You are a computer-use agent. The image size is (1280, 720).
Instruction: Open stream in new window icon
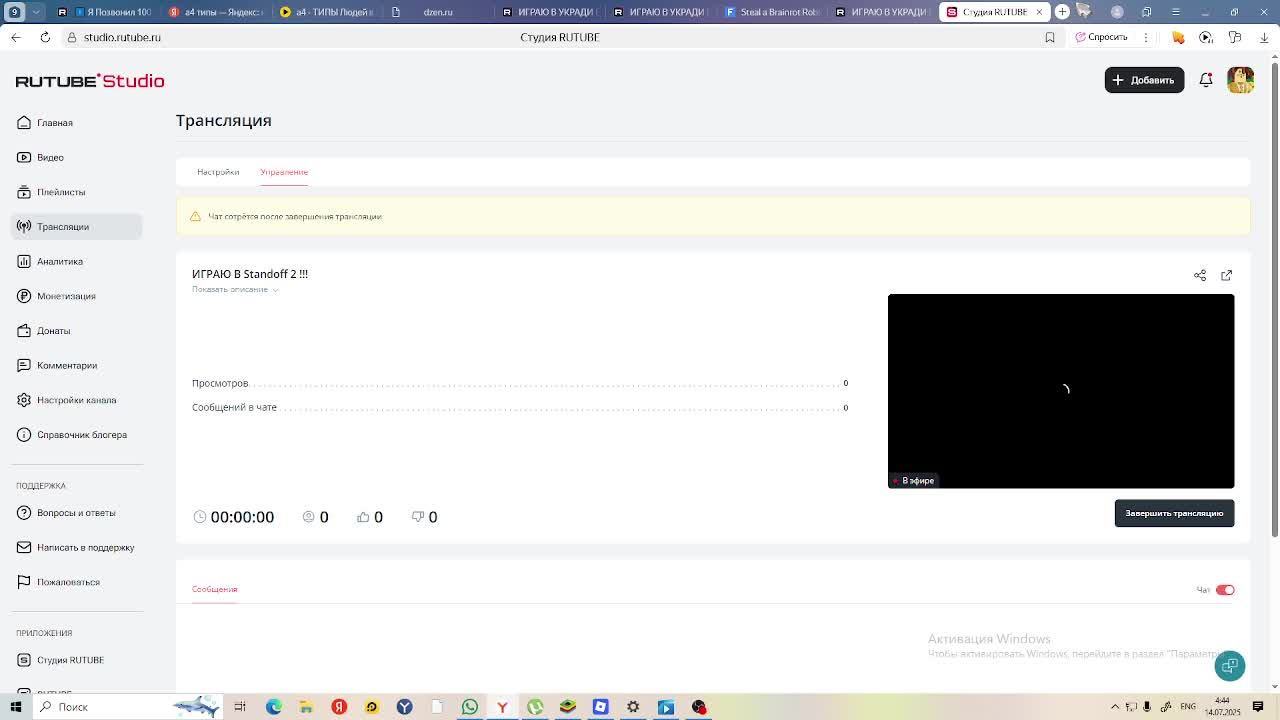1227,275
